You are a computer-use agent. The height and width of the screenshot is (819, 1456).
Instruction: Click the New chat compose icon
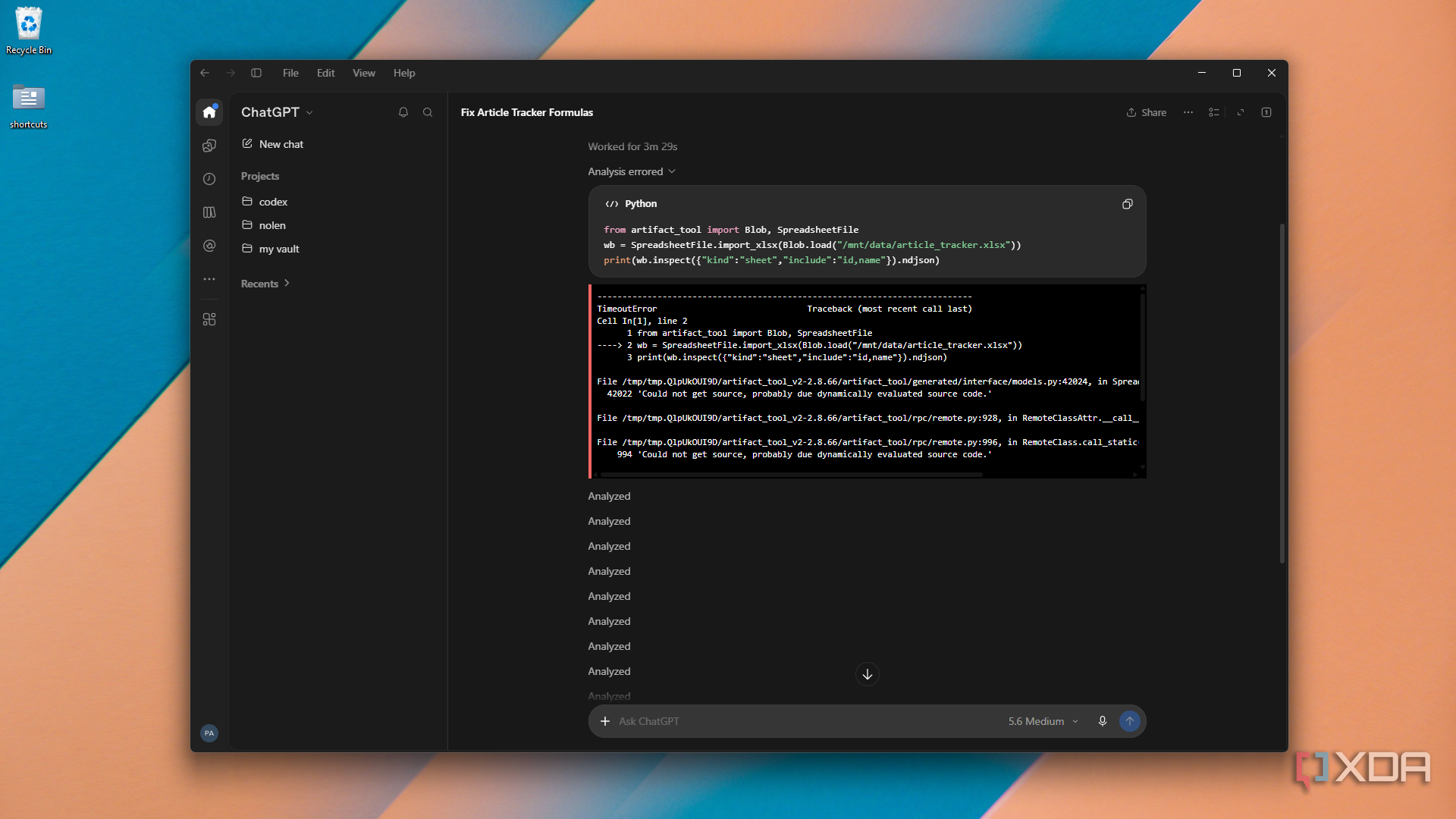[247, 143]
